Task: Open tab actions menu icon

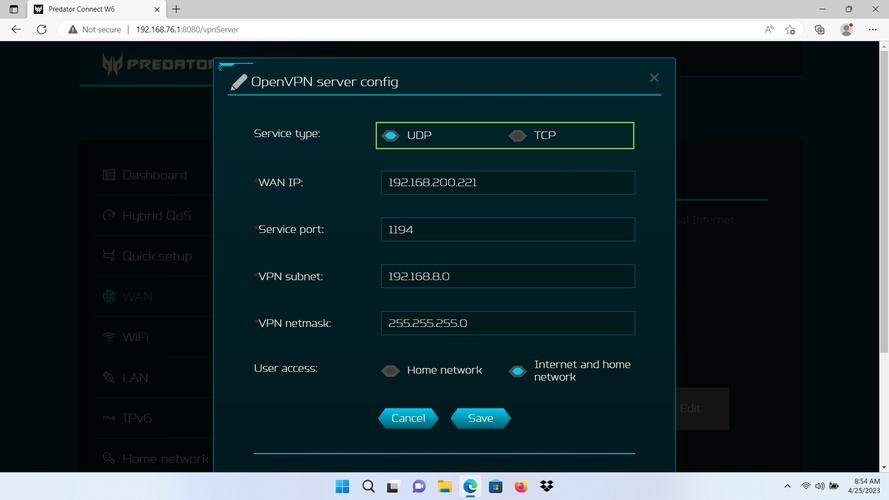Action: tap(14, 9)
